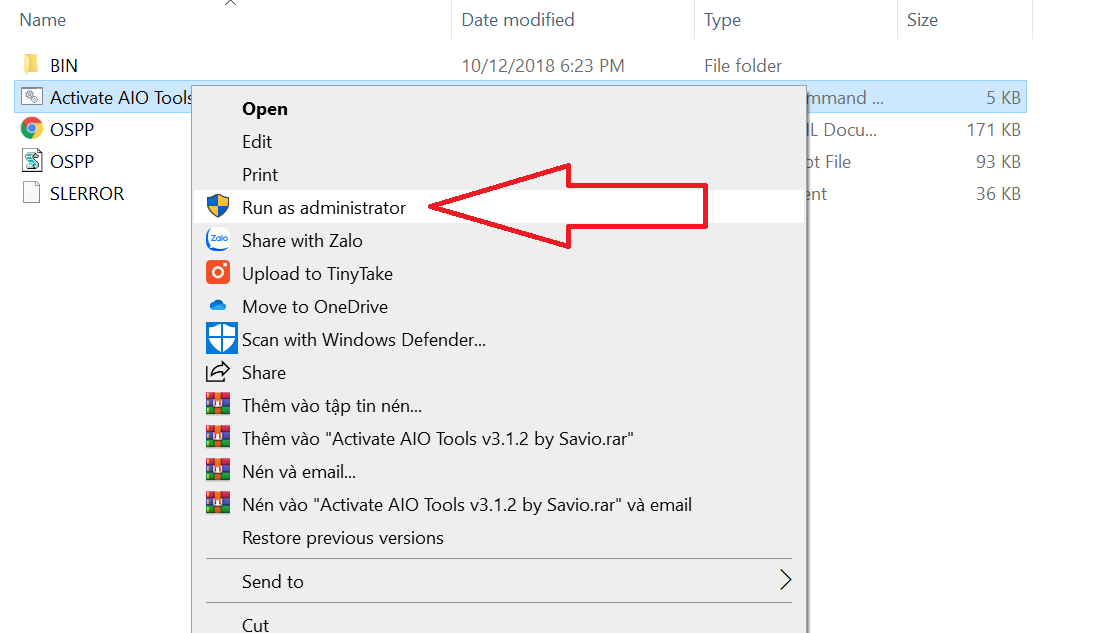This screenshot has height=633, width=1112.
Task: Click the sort chevron on the Name column
Action: 230,4
